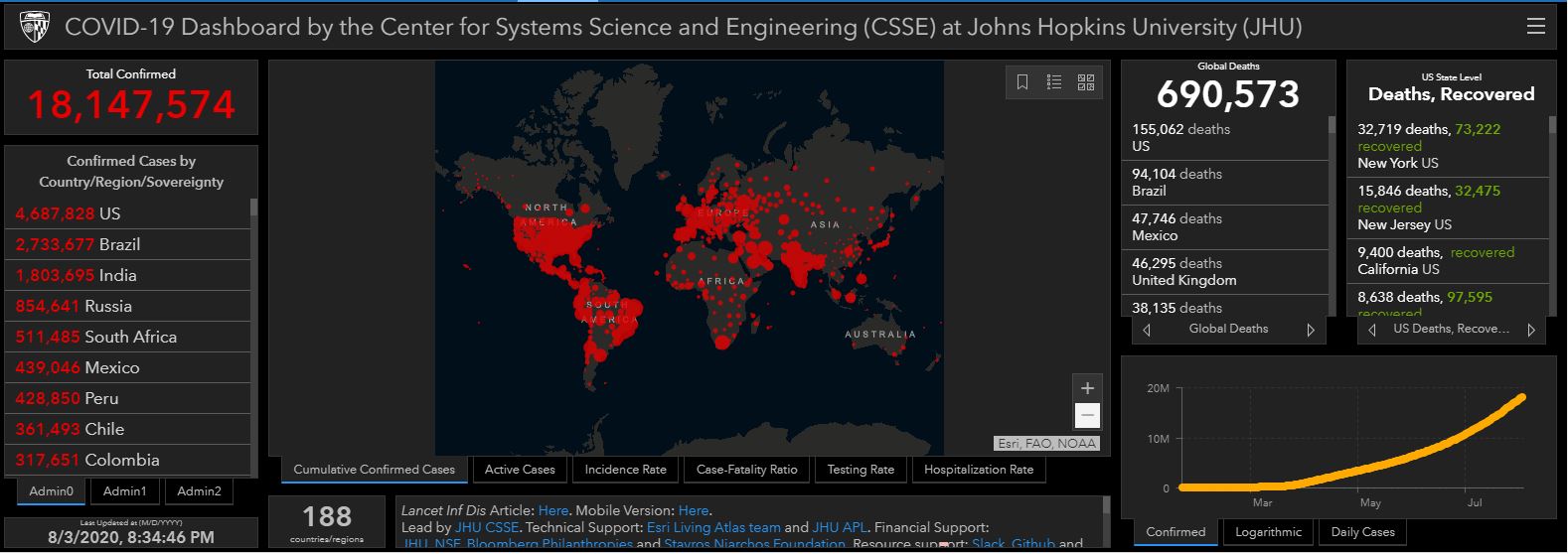Screen dimensions: 1568x554
Task: Select Admin0 level tab
Action: click(52, 491)
